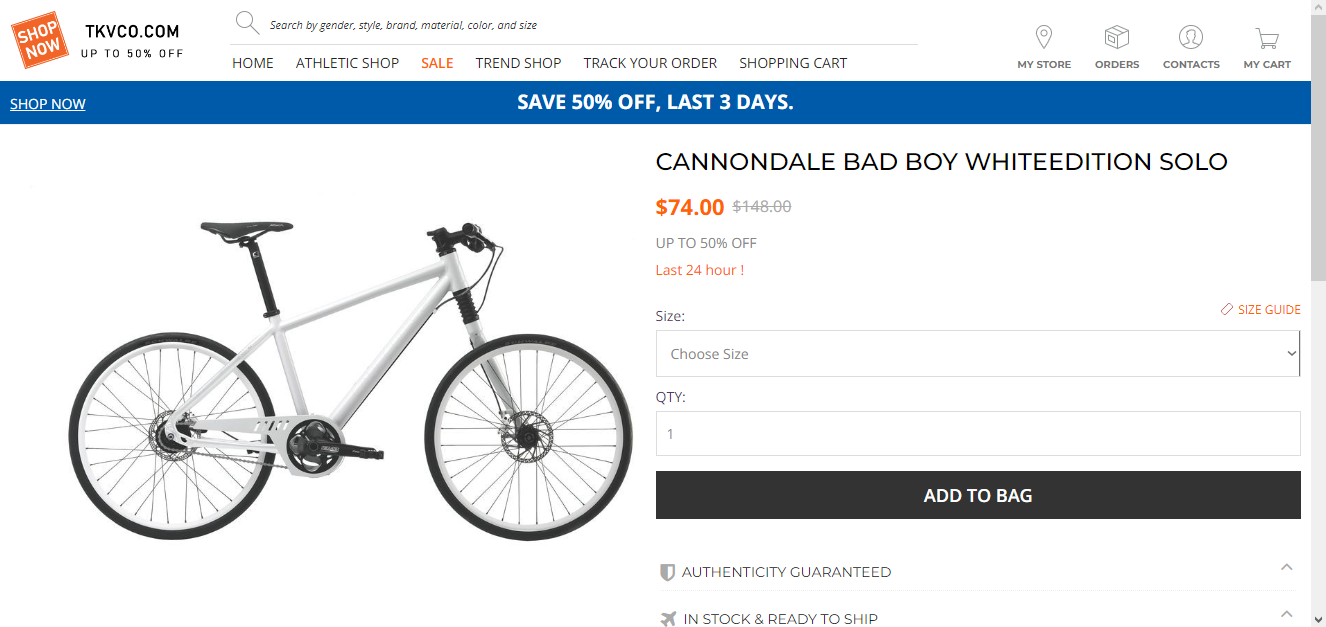Collapse the Authenticity Guaranteed section chevron
The image size is (1326, 627).
1287,568
